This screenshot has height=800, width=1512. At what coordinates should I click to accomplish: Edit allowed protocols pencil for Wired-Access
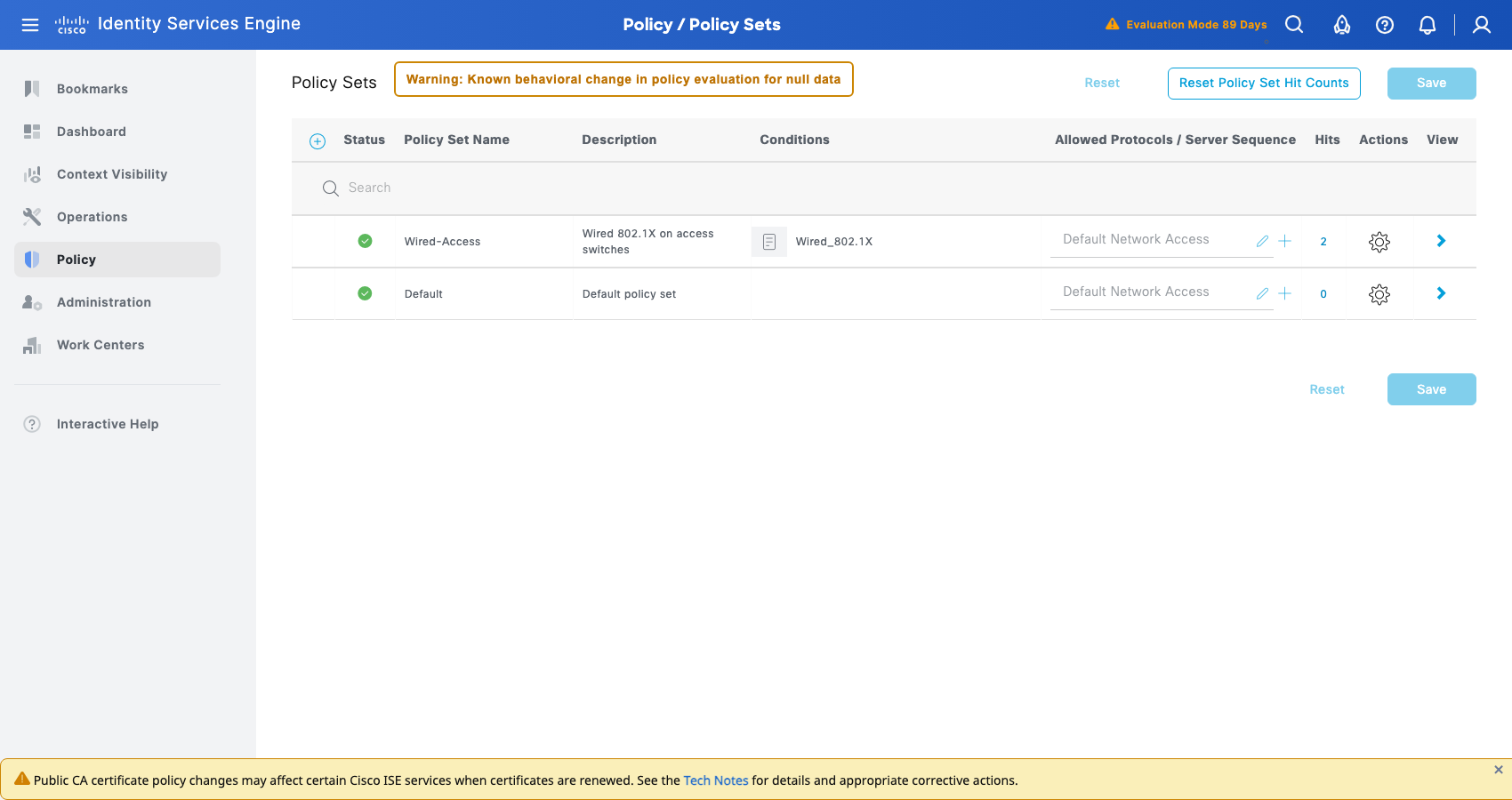click(1262, 241)
